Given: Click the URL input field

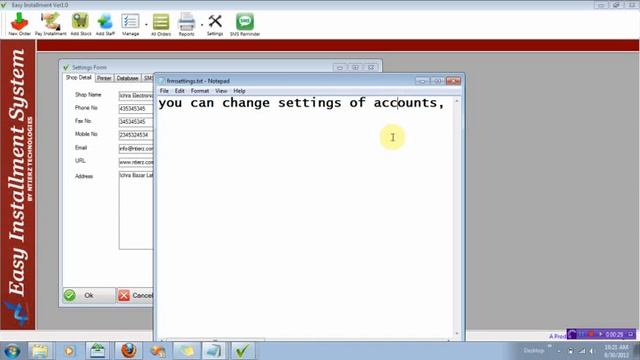Looking at the screenshot, I should (x=136, y=162).
